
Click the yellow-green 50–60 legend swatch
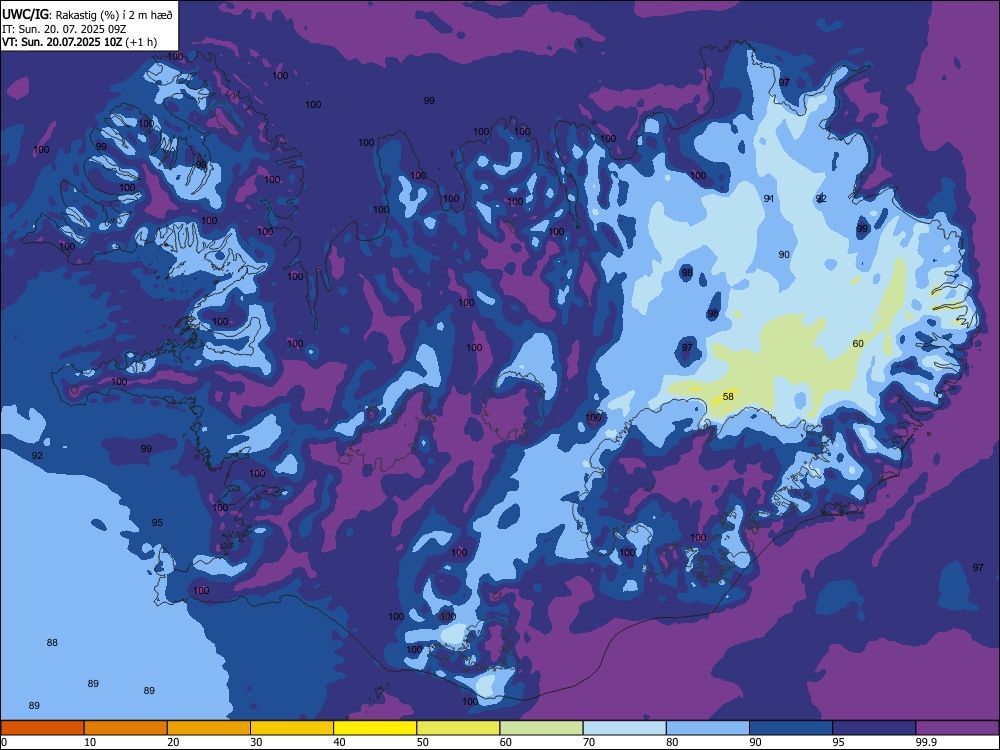click(x=459, y=728)
